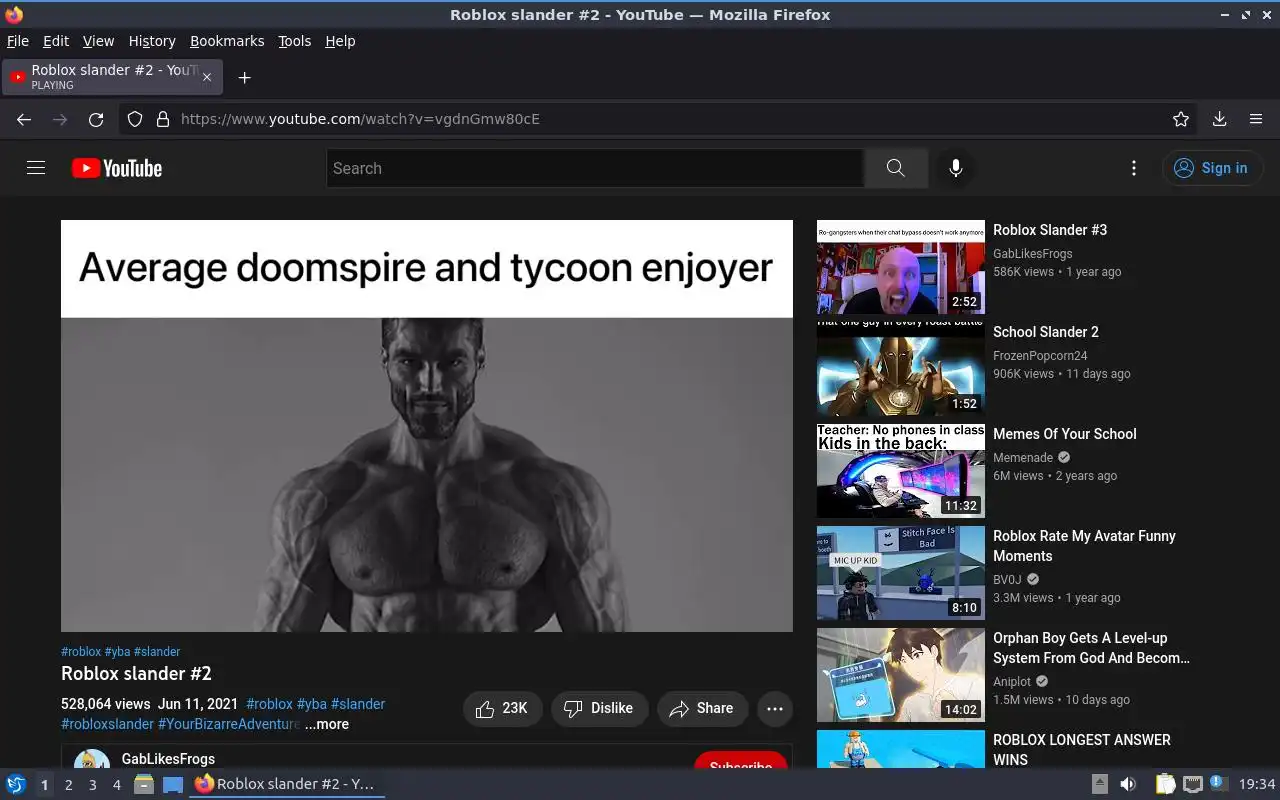The height and width of the screenshot is (800, 1280).
Task: Switch to workspace 3
Action: [92, 785]
